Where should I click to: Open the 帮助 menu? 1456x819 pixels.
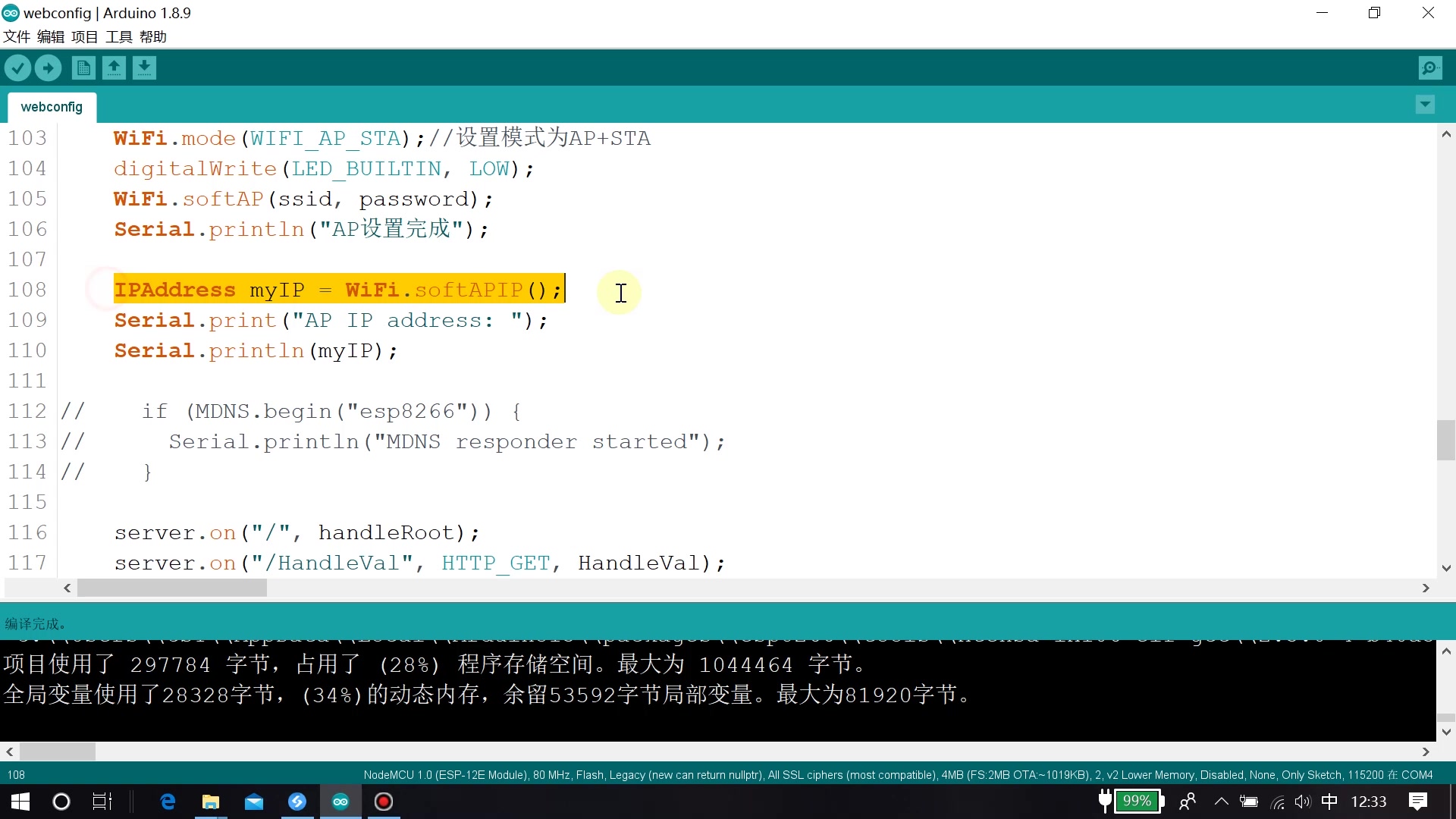[x=153, y=36]
